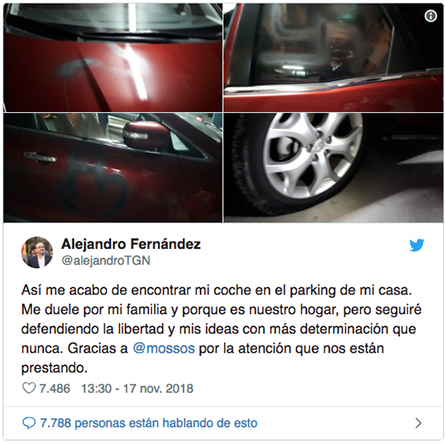The width and height of the screenshot is (445, 444).
Task: Open the Twitter bird logo
Action: click(417, 245)
